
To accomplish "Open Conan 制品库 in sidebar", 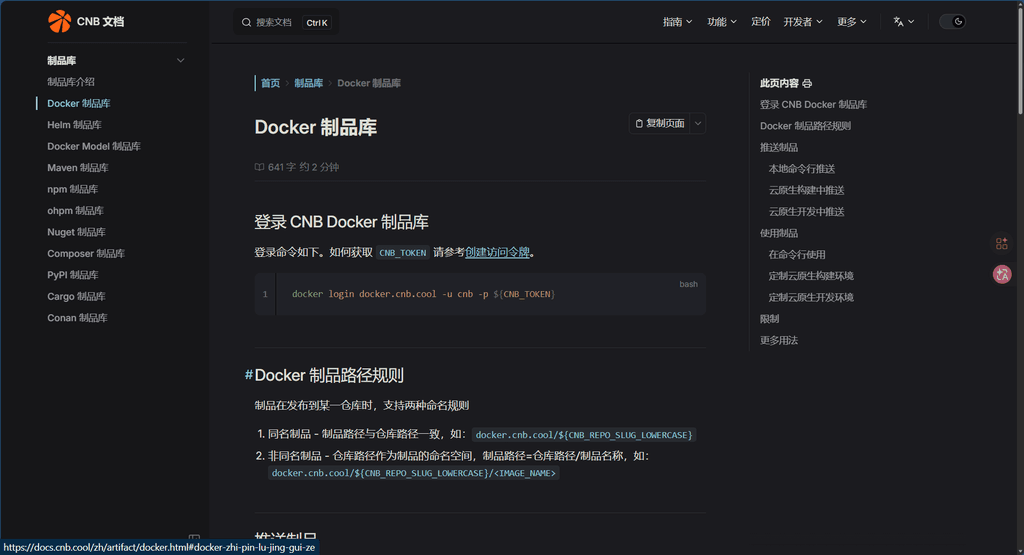I will pyautogui.click(x=78, y=318).
